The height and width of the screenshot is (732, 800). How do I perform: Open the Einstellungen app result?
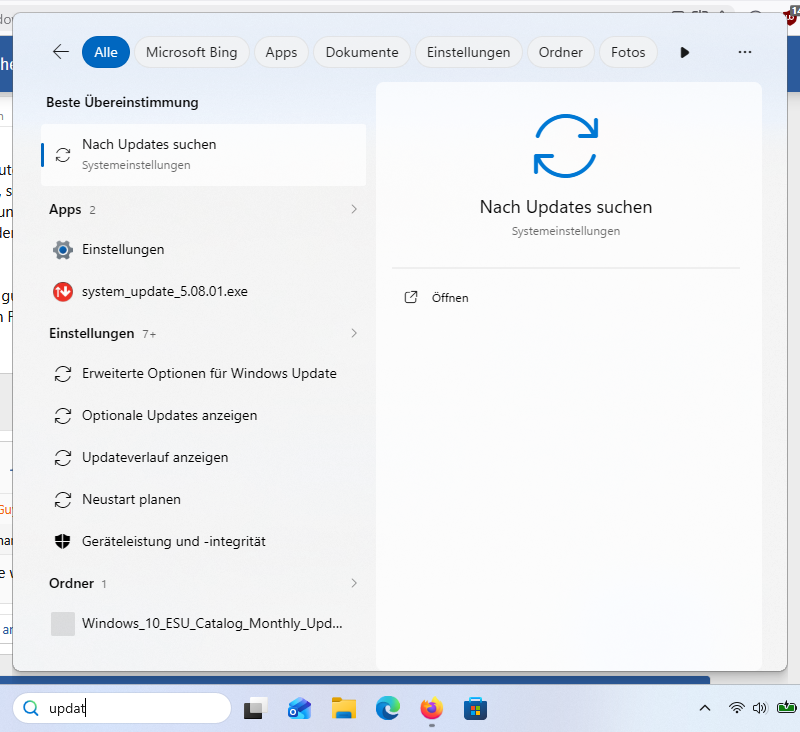pyautogui.click(x=204, y=249)
